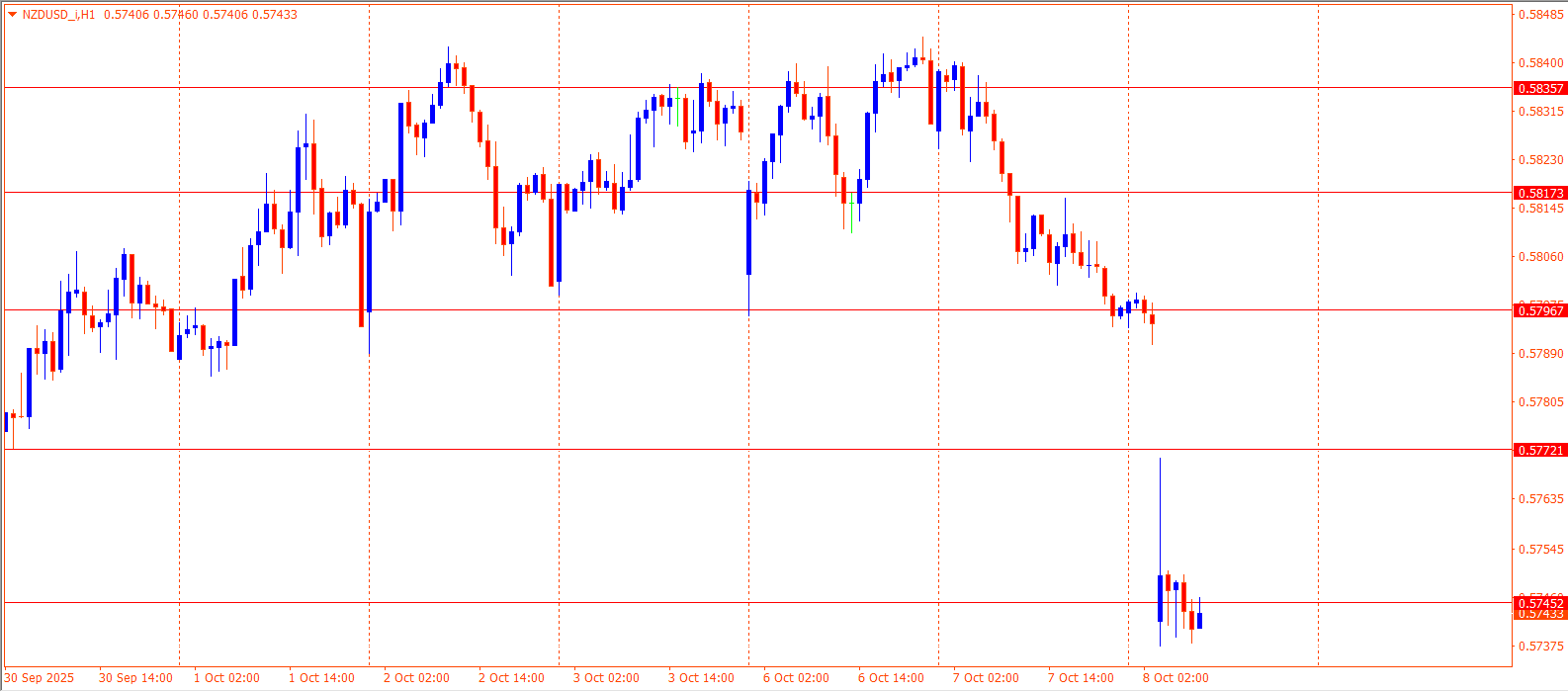Click the 0.57375 price axis value
1568x692 pixels.
[1540, 647]
